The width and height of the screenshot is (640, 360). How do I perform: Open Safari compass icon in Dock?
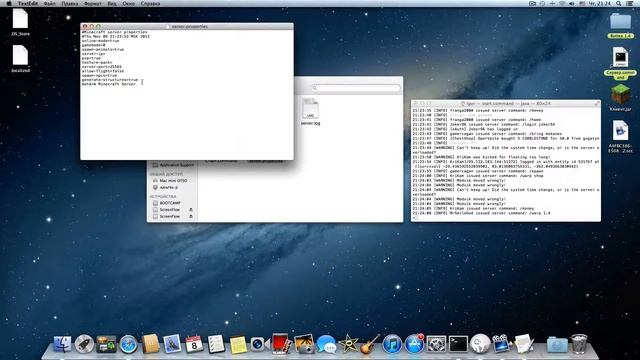tap(128, 344)
